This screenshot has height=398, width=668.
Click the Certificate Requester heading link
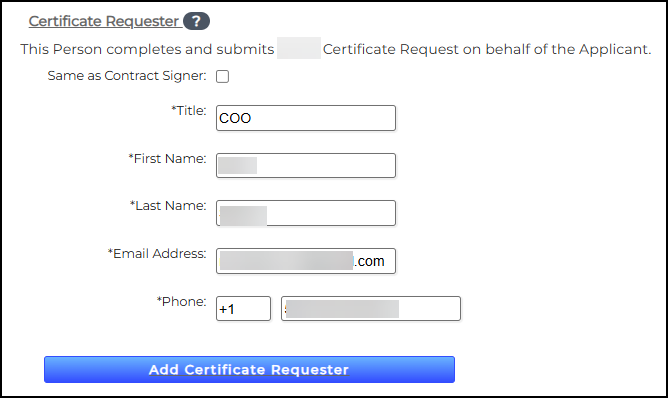pos(104,21)
